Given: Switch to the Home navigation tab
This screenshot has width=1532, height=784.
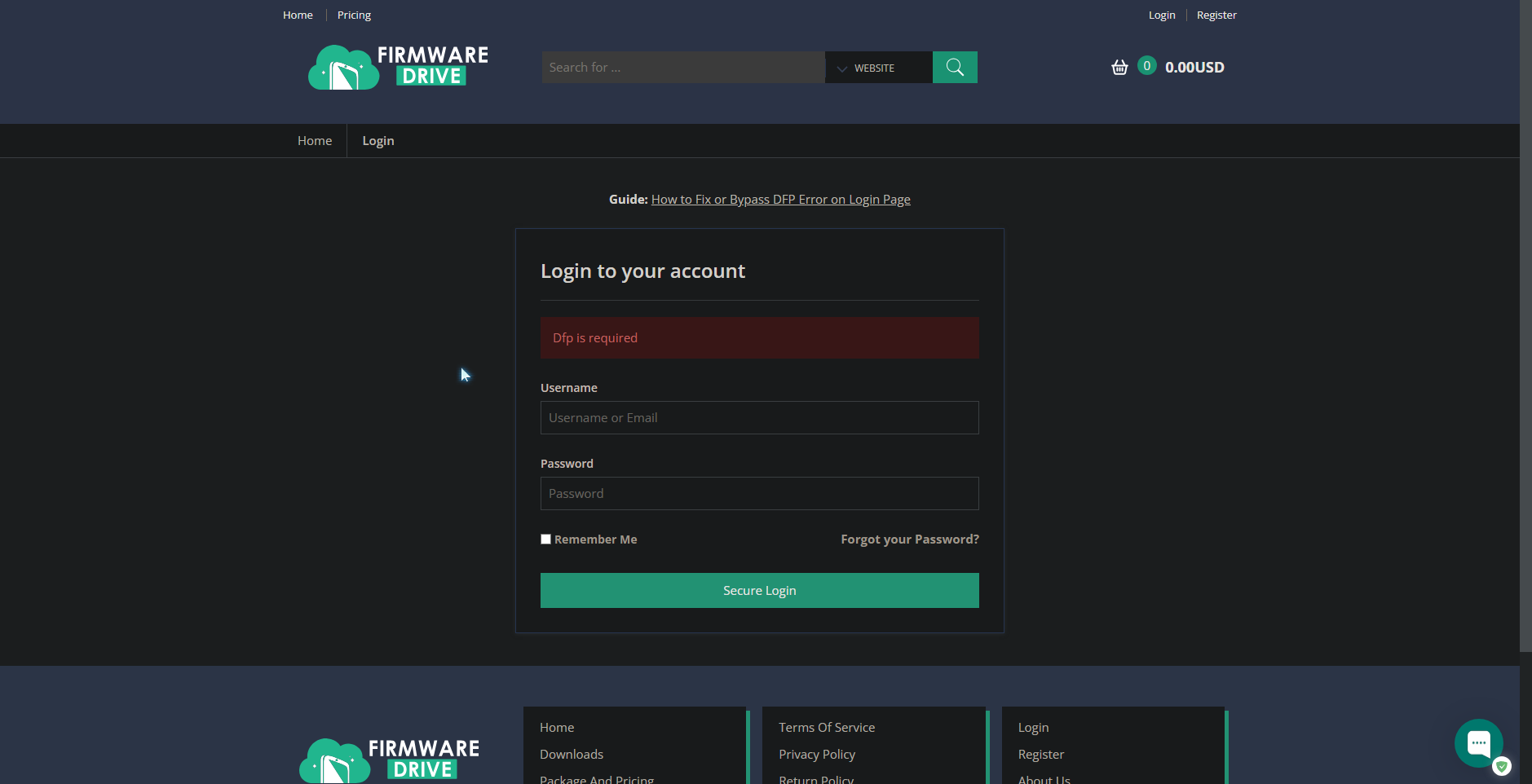Looking at the screenshot, I should pos(315,140).
